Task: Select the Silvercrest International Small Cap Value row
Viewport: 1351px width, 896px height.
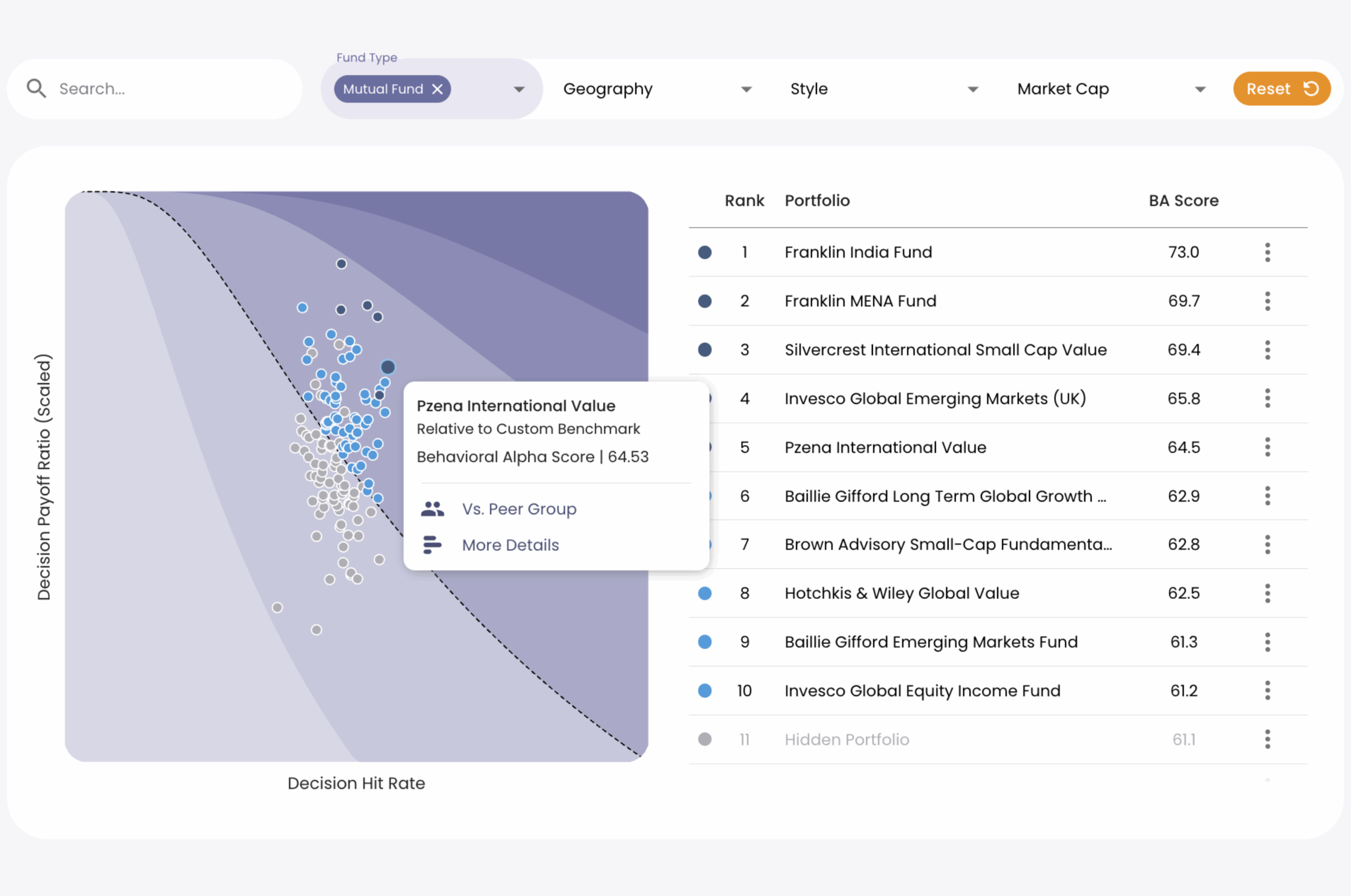Action: [998, 350]
